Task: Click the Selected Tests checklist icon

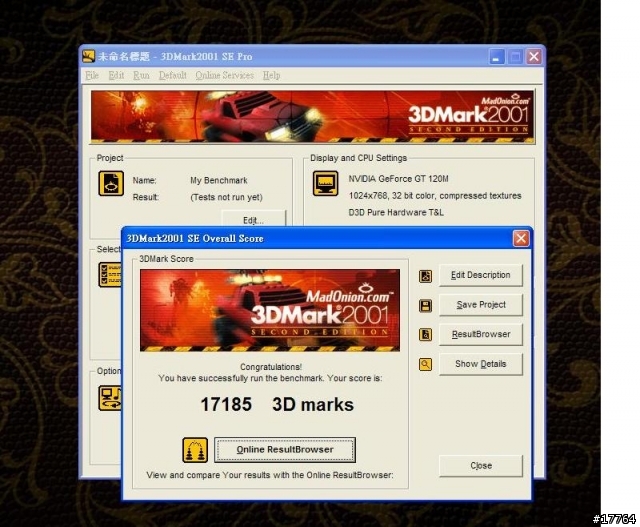Action: pyautogui.click(x=110, y=275)
